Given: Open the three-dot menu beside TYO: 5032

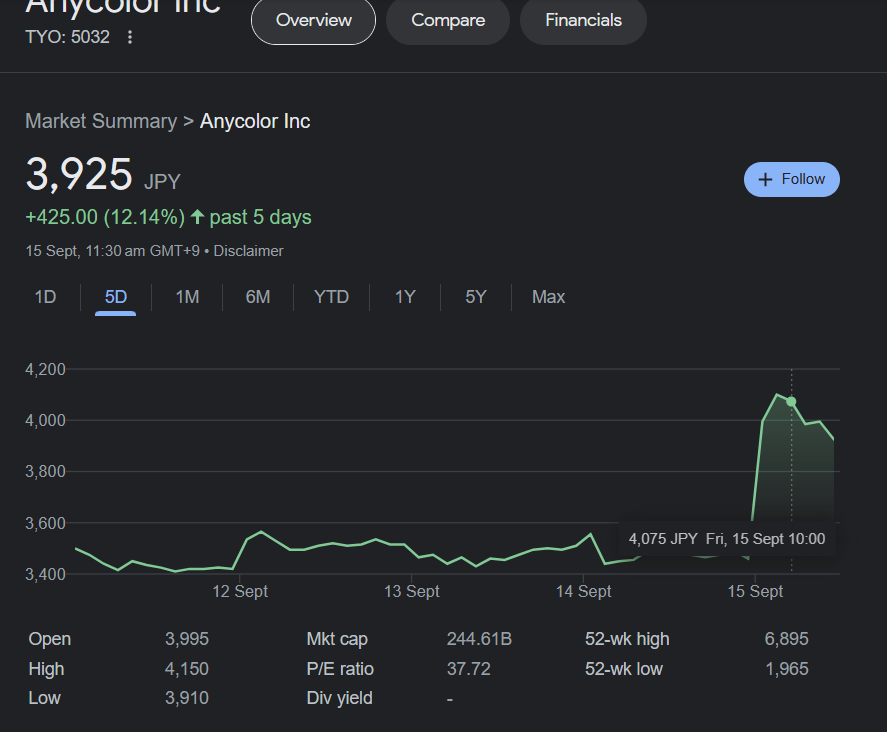Looking at the screenshot, I should pos(130,37).
